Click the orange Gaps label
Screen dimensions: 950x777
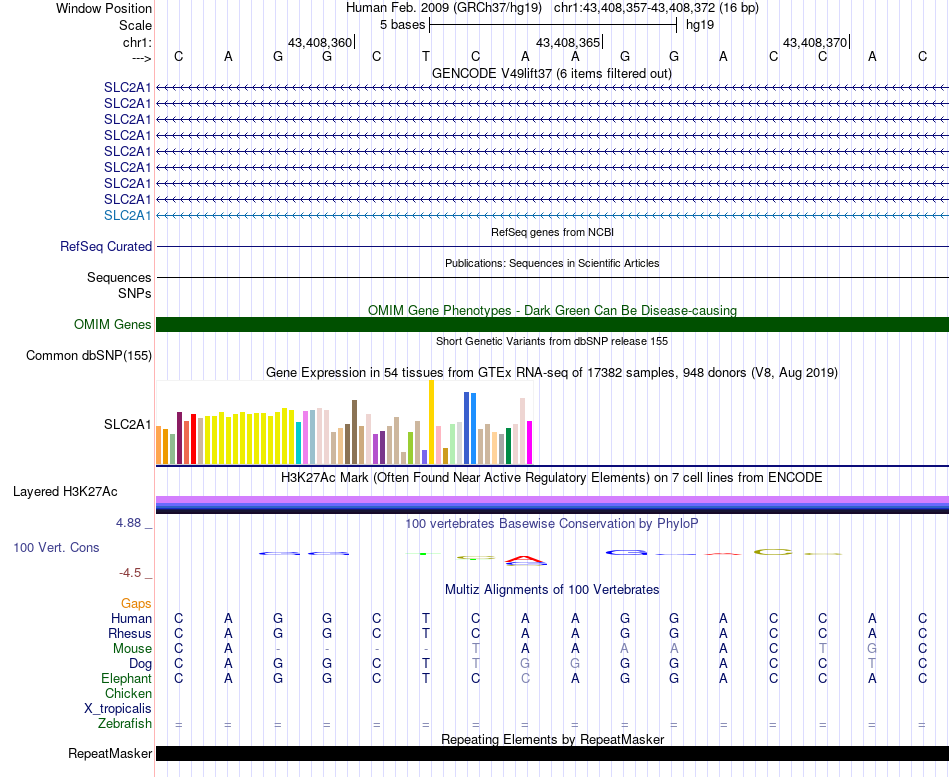coord(136,603)
